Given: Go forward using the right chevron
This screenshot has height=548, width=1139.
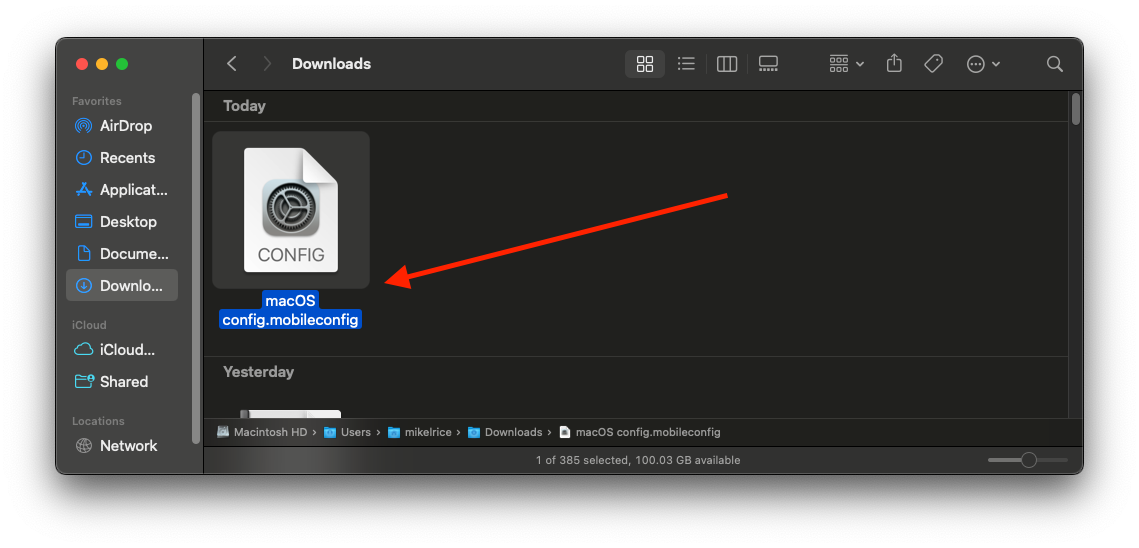Looking at the screenshot, I should click(267, 64).
